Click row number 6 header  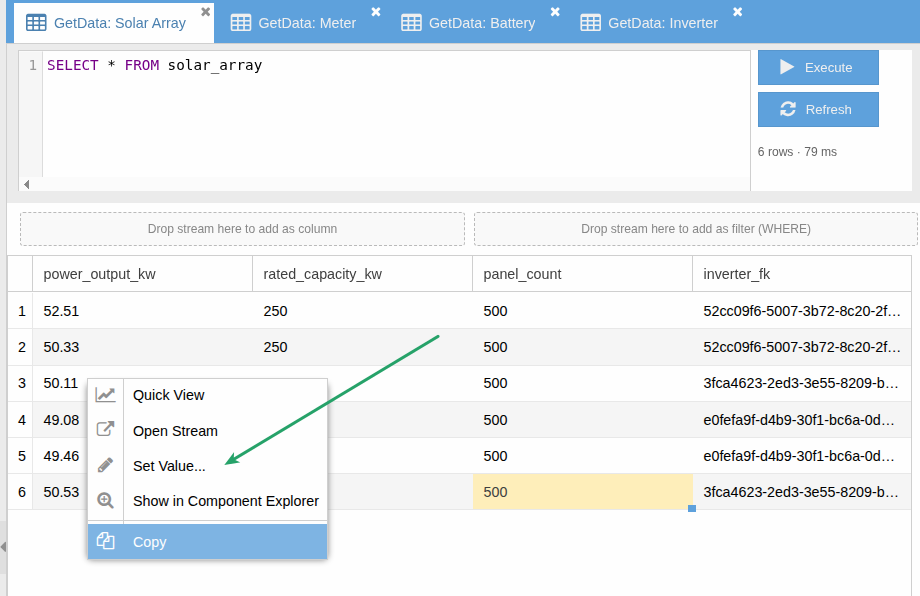tap(21, 492)
